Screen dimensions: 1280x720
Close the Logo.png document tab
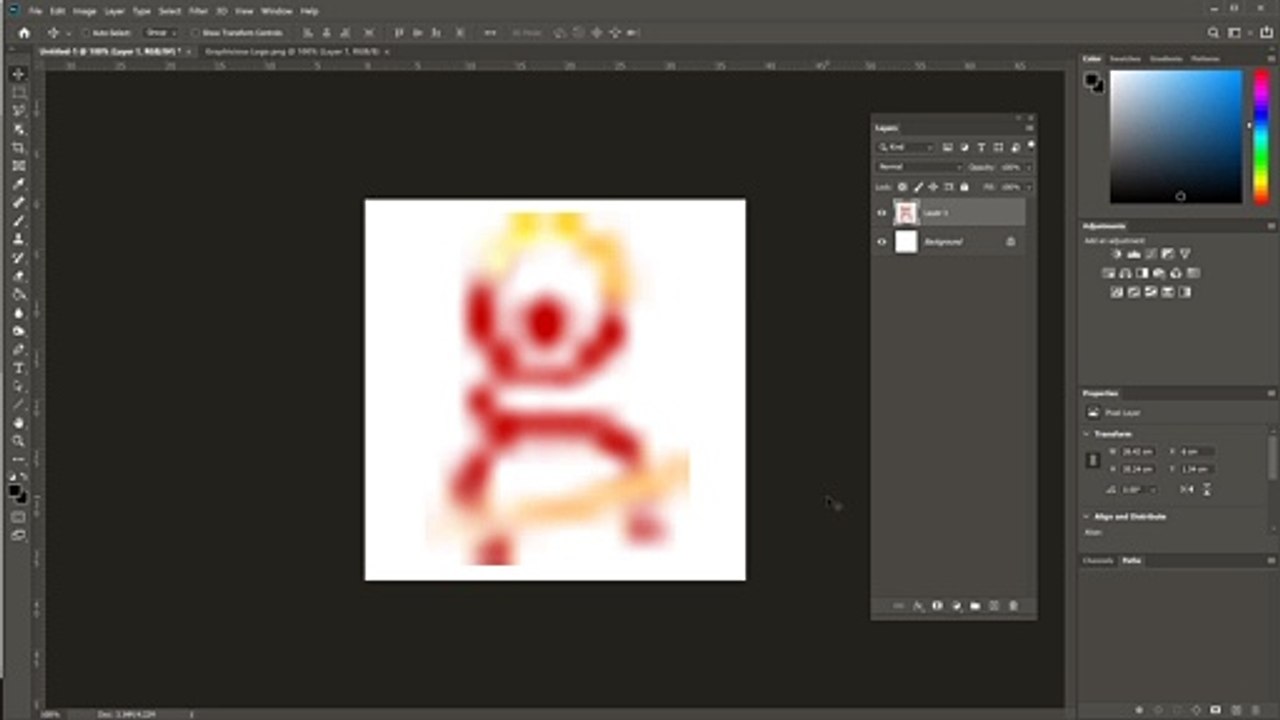tap(386, 52)
